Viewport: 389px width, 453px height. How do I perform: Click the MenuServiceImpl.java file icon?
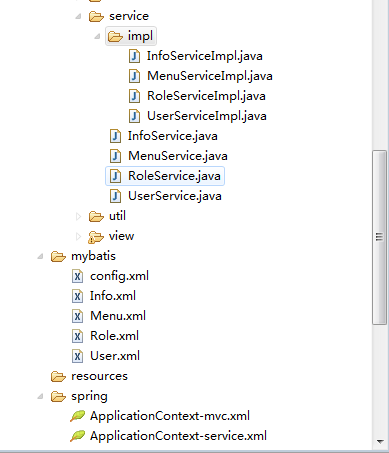(x=134, y=76)
